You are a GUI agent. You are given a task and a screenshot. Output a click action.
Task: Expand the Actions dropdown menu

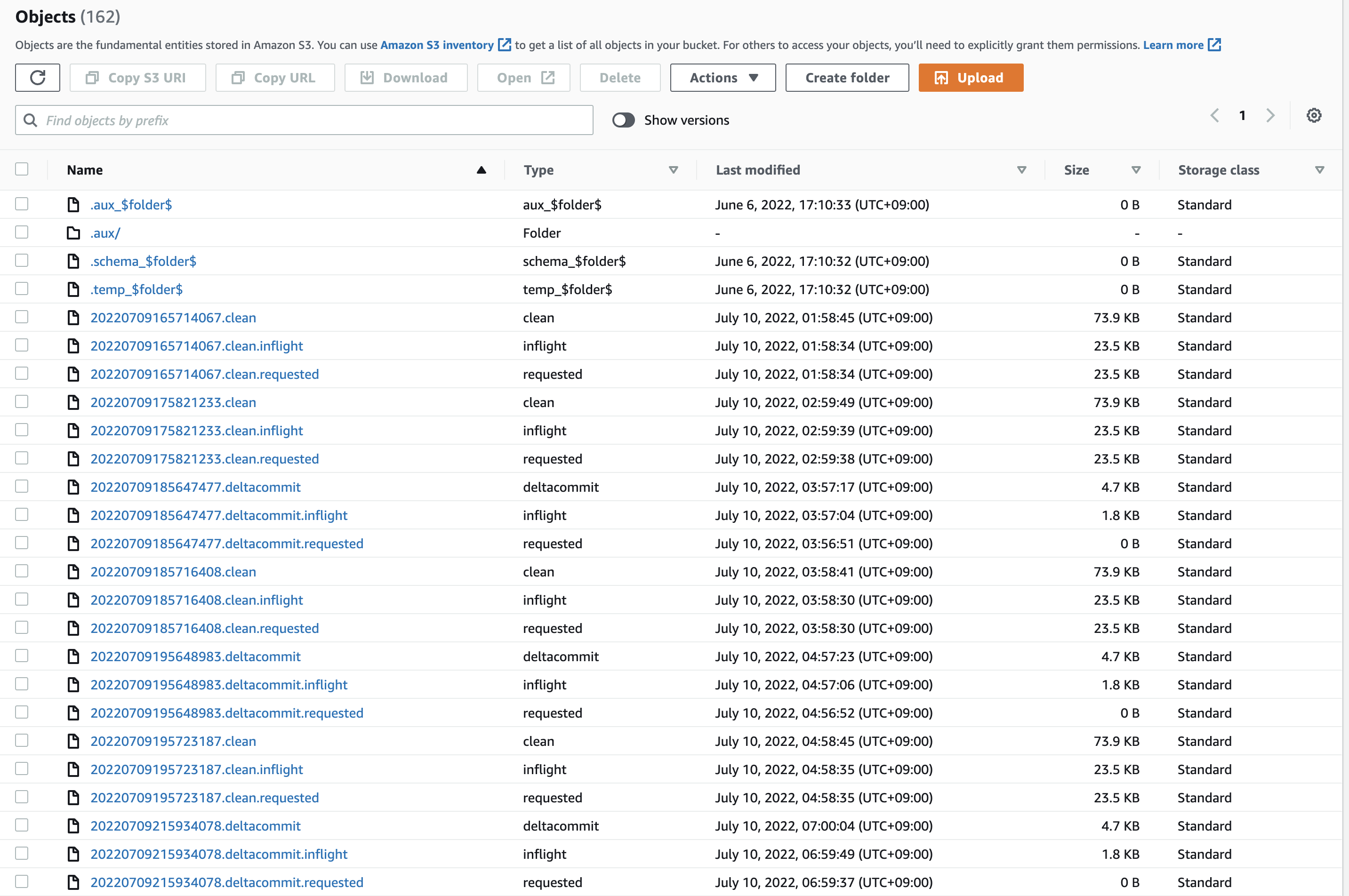pyautogui.click(x=723, y=78)
